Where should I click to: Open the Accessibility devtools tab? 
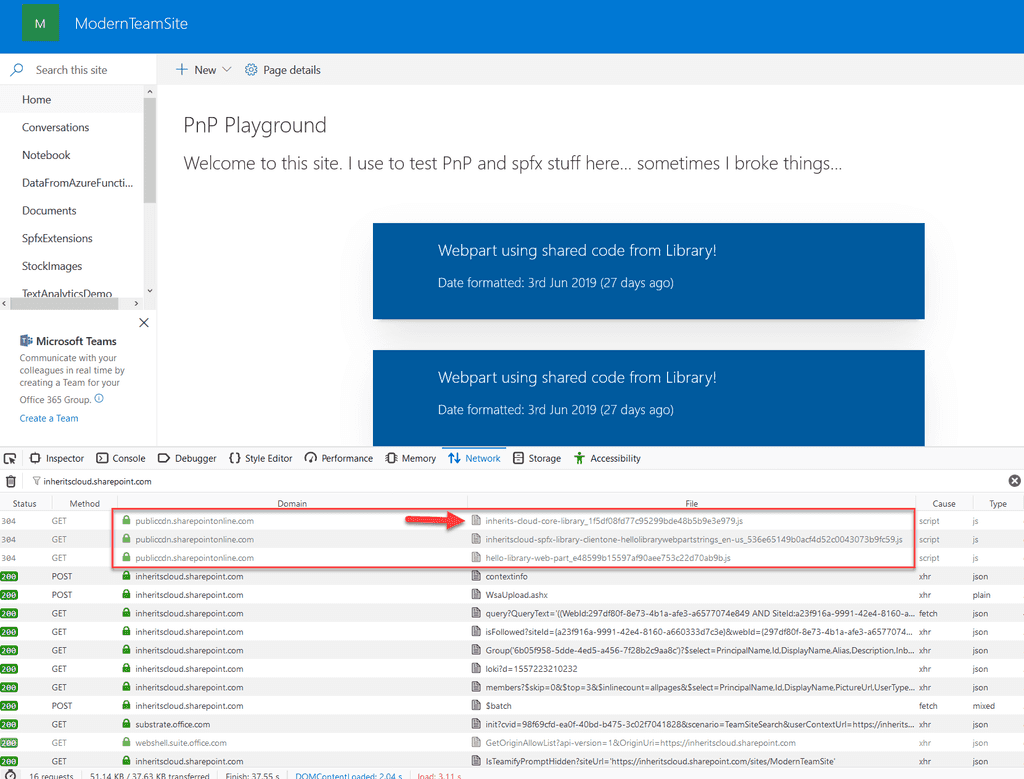pyautogui.click(x=607, y=458)
